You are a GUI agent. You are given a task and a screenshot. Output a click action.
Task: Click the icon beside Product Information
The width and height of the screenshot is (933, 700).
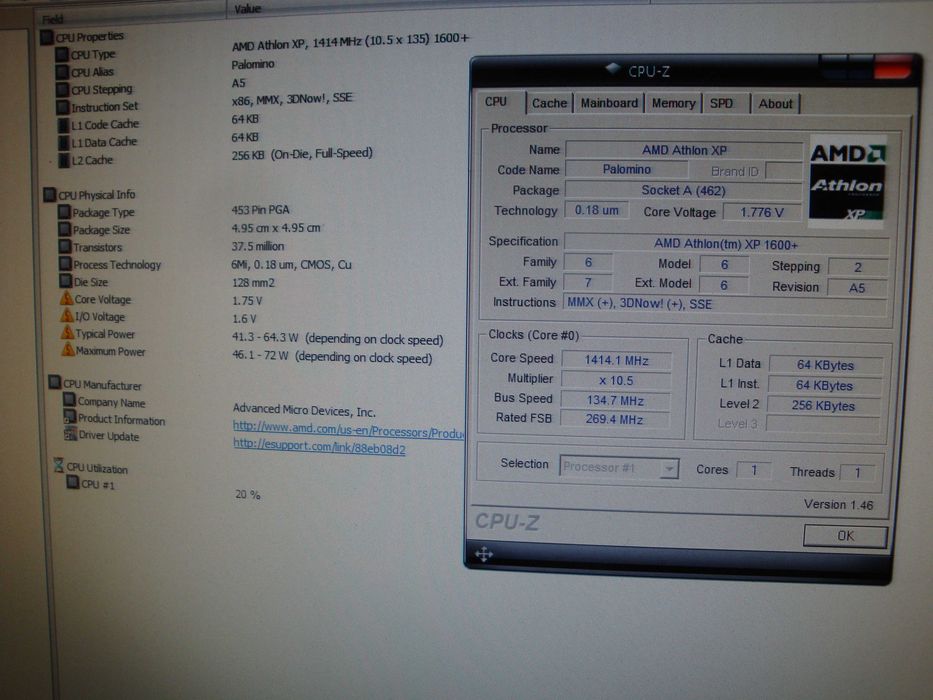pos(70,417)
